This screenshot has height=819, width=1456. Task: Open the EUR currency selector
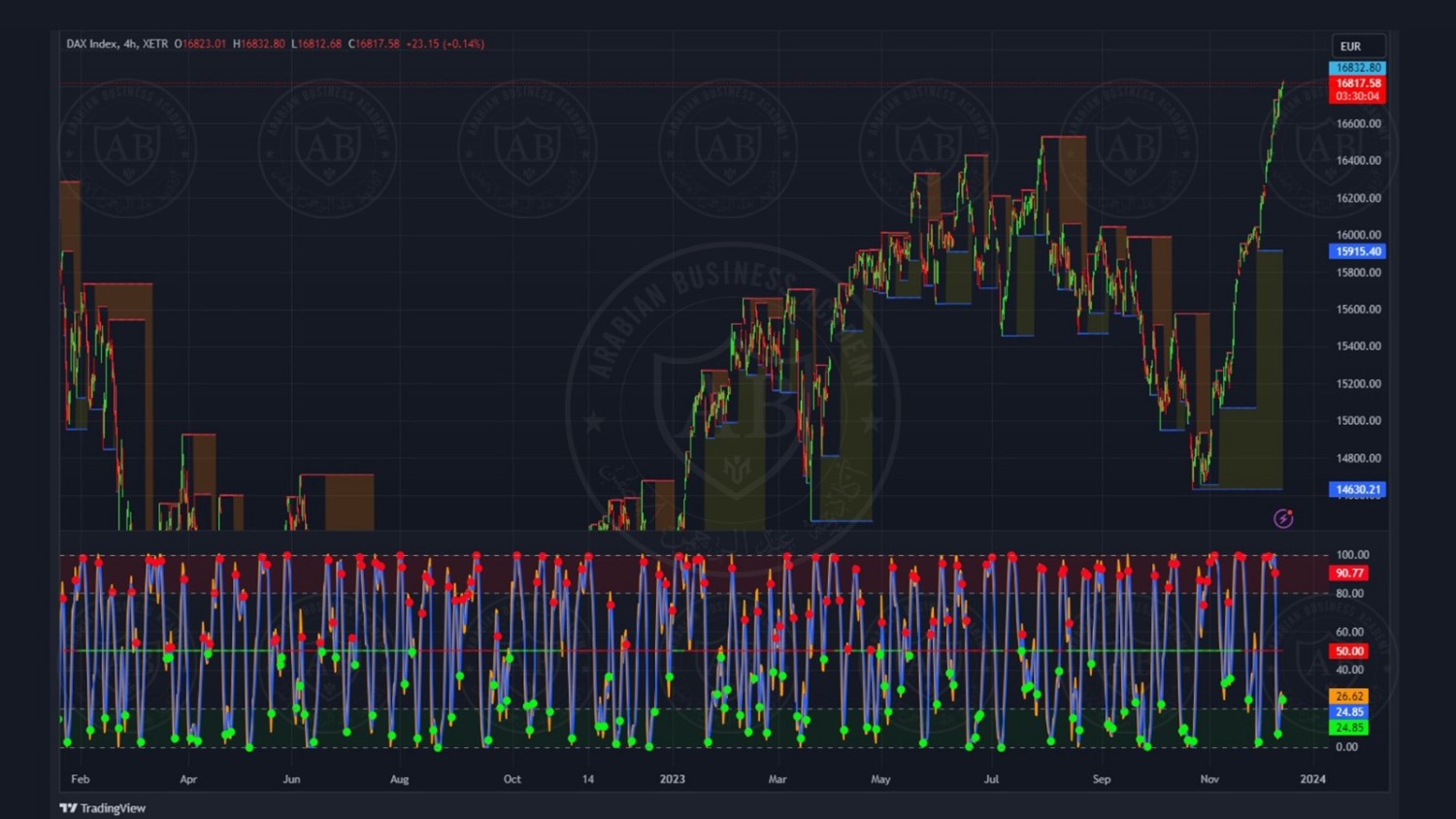pyautogui.click(x=1357, y=46)
